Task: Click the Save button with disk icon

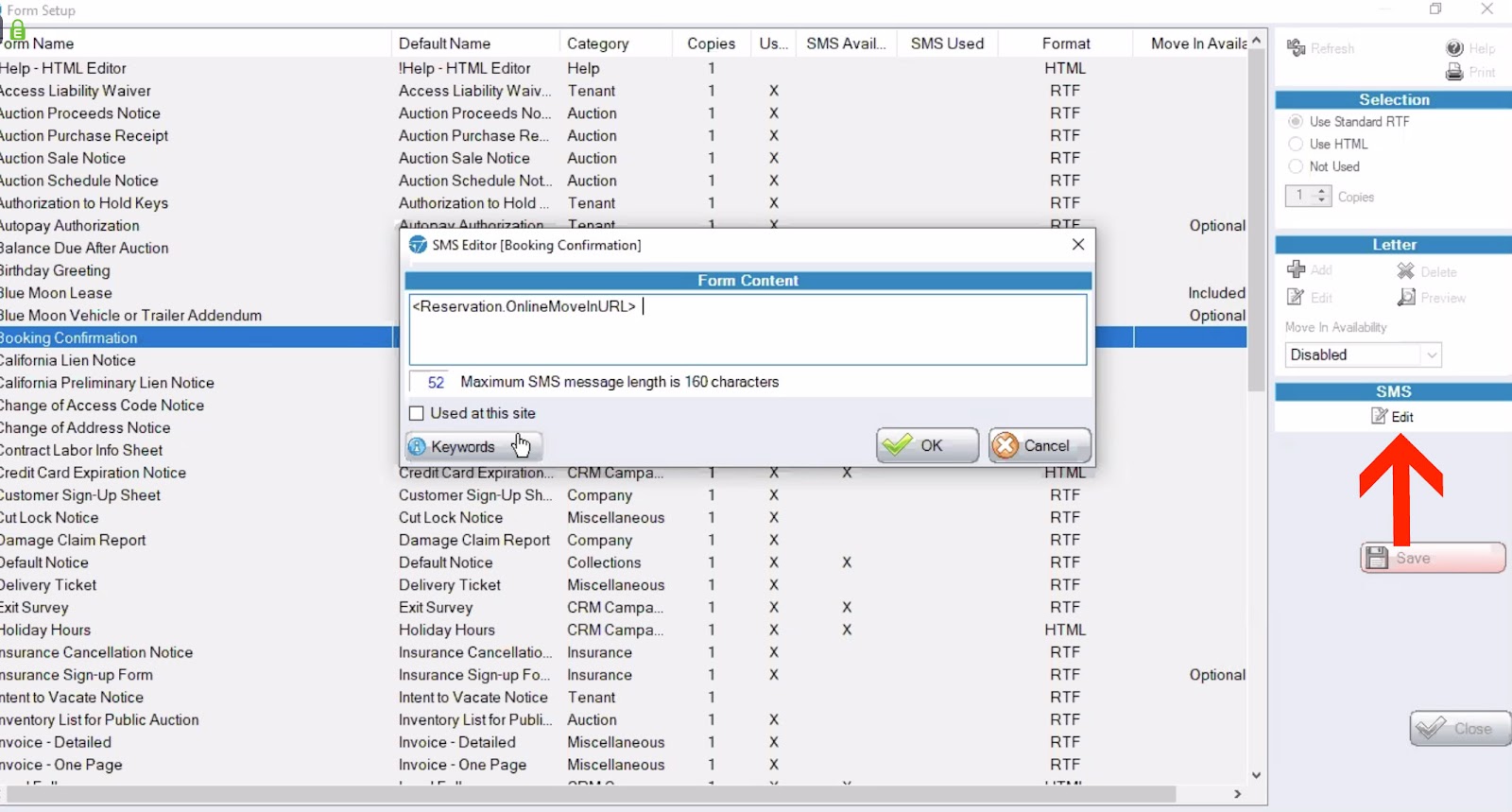Action: (1433, 558)
